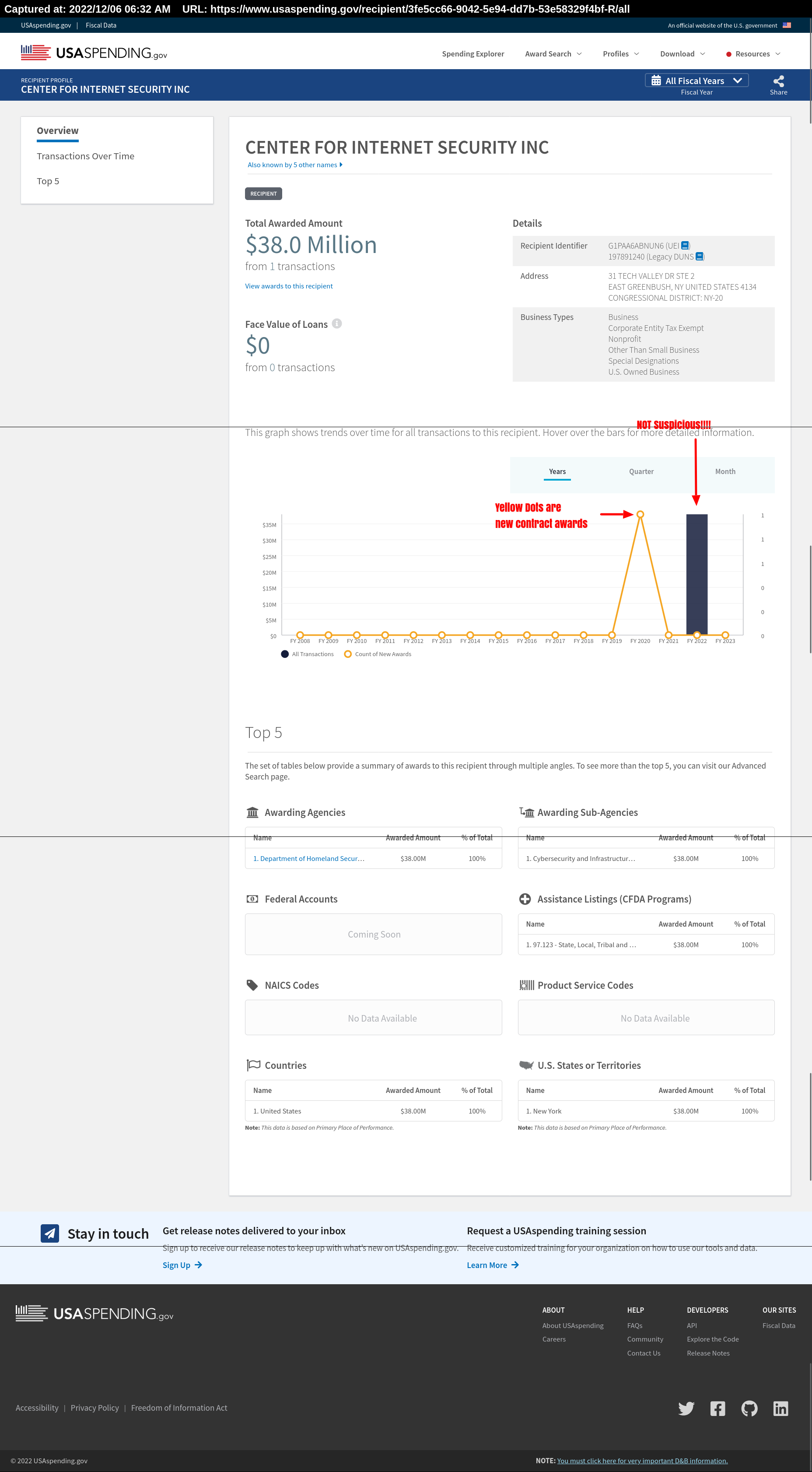Viewport: 812px width, 1472px height.
Task: Open the Download dropdown menu
Action: pyautogui.click(x=682, y=54)
